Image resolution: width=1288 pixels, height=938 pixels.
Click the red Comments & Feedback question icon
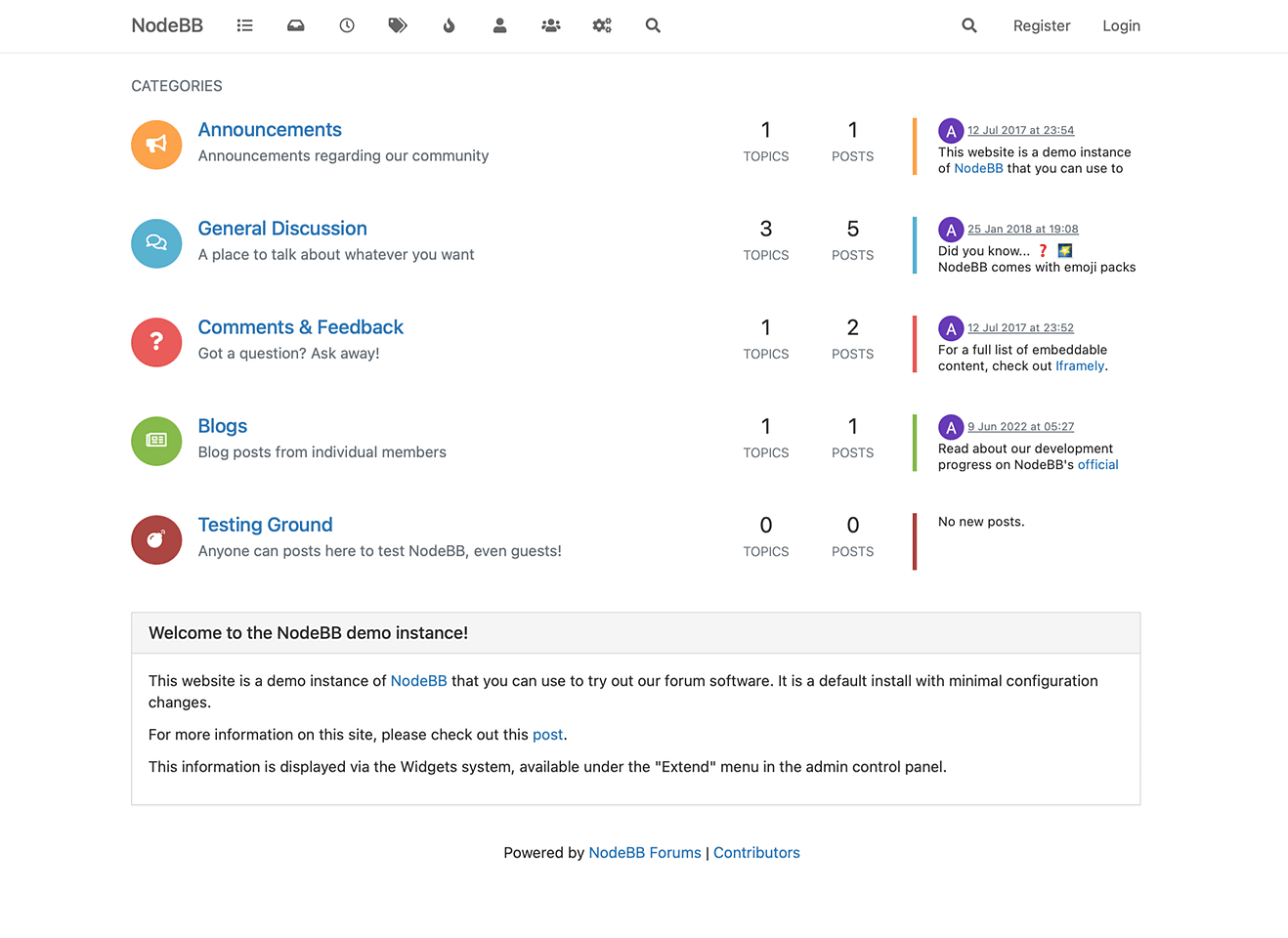(x=156, y=342)
